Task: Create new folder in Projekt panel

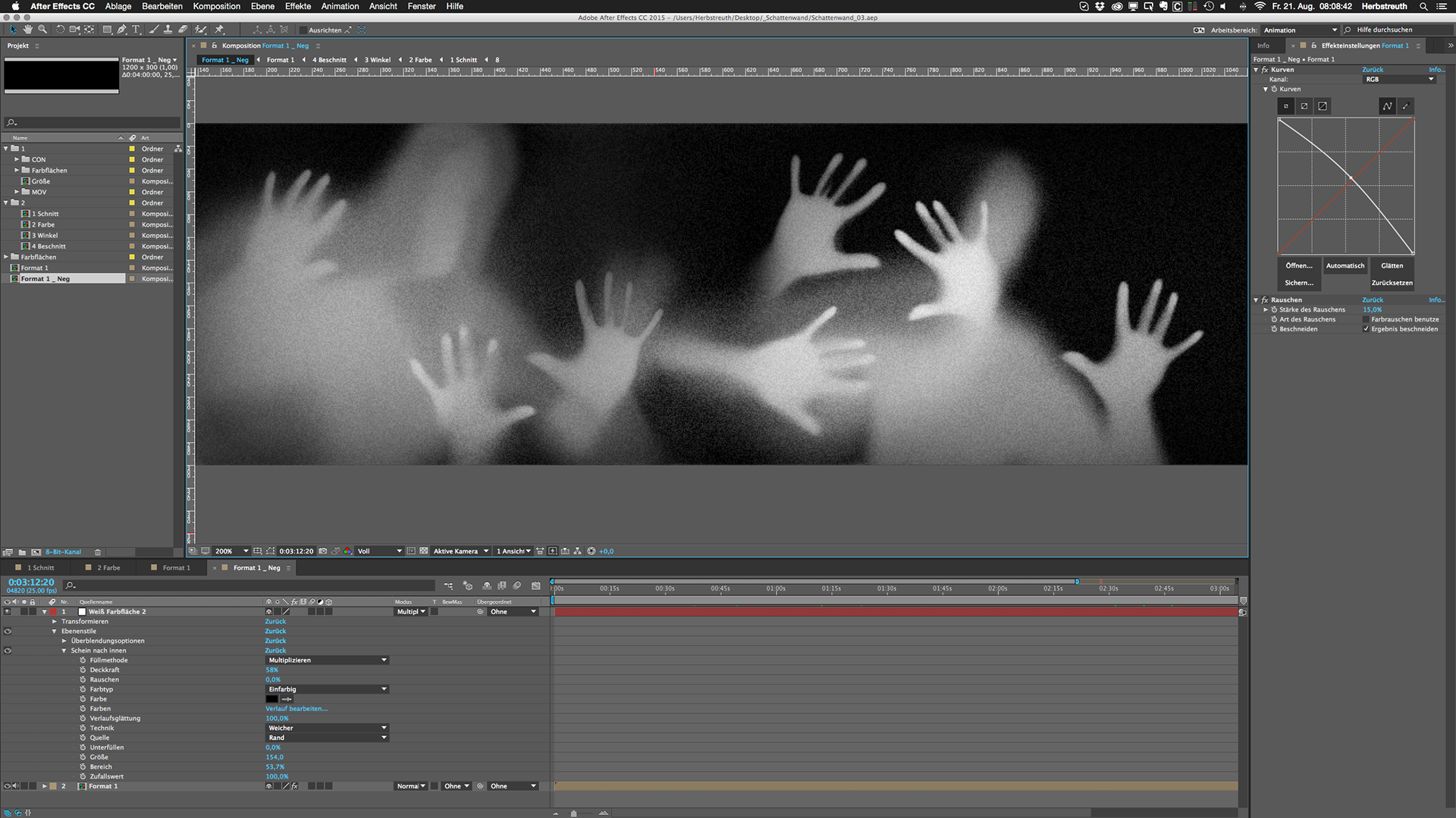Action: tap(22, 552)
